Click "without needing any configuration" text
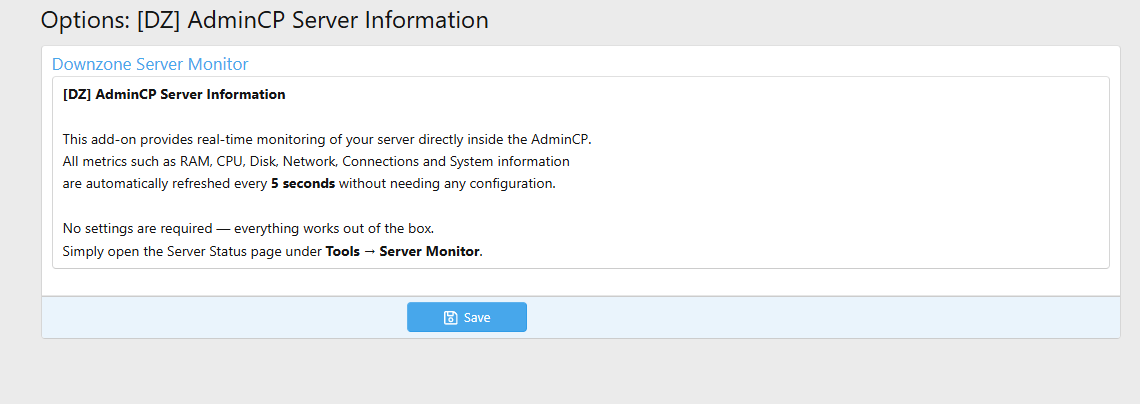The height and width of the screenshot is (404, 1140). [447, 184]
